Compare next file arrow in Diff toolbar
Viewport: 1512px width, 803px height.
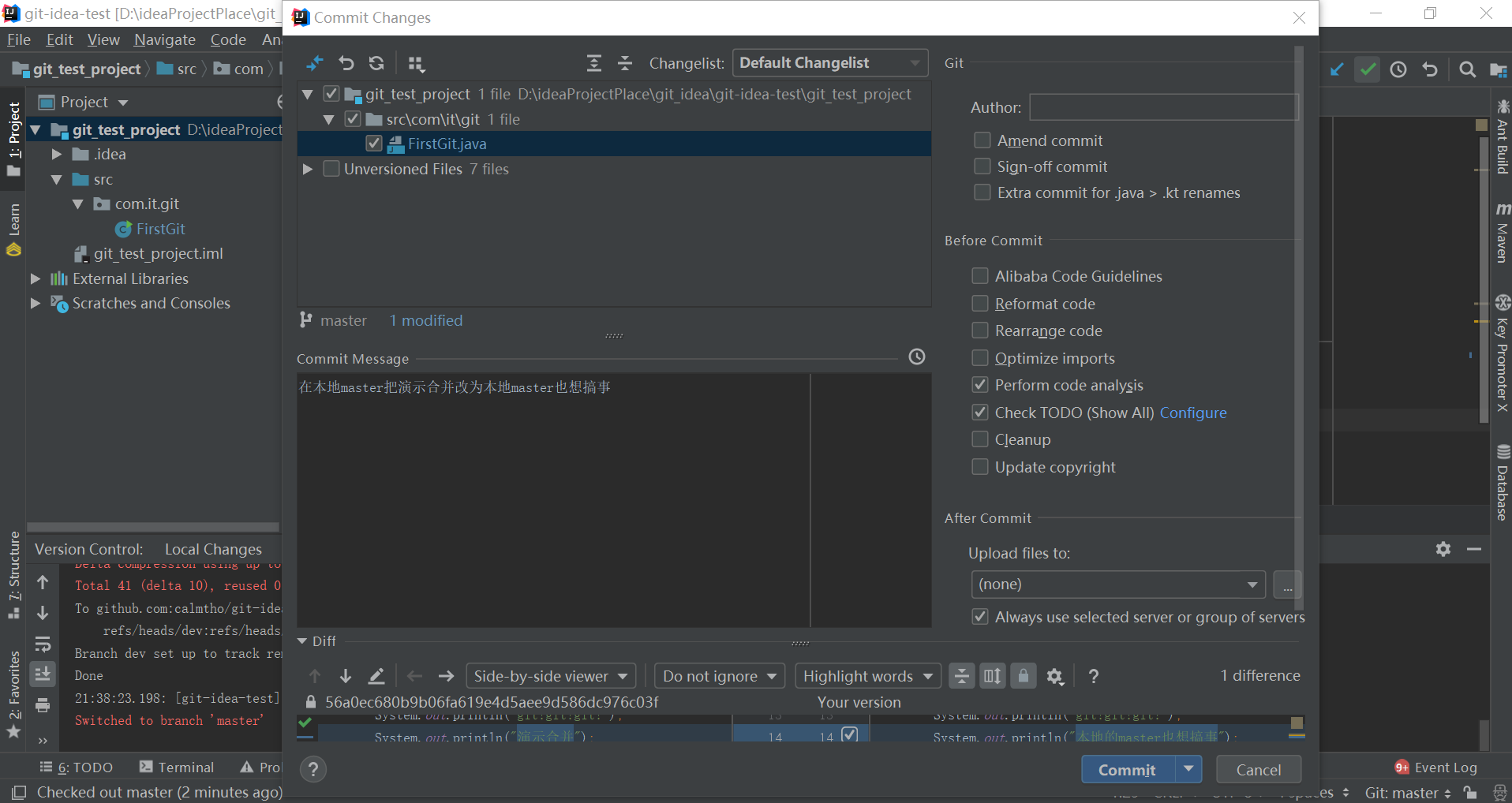(x=446, y=676)
